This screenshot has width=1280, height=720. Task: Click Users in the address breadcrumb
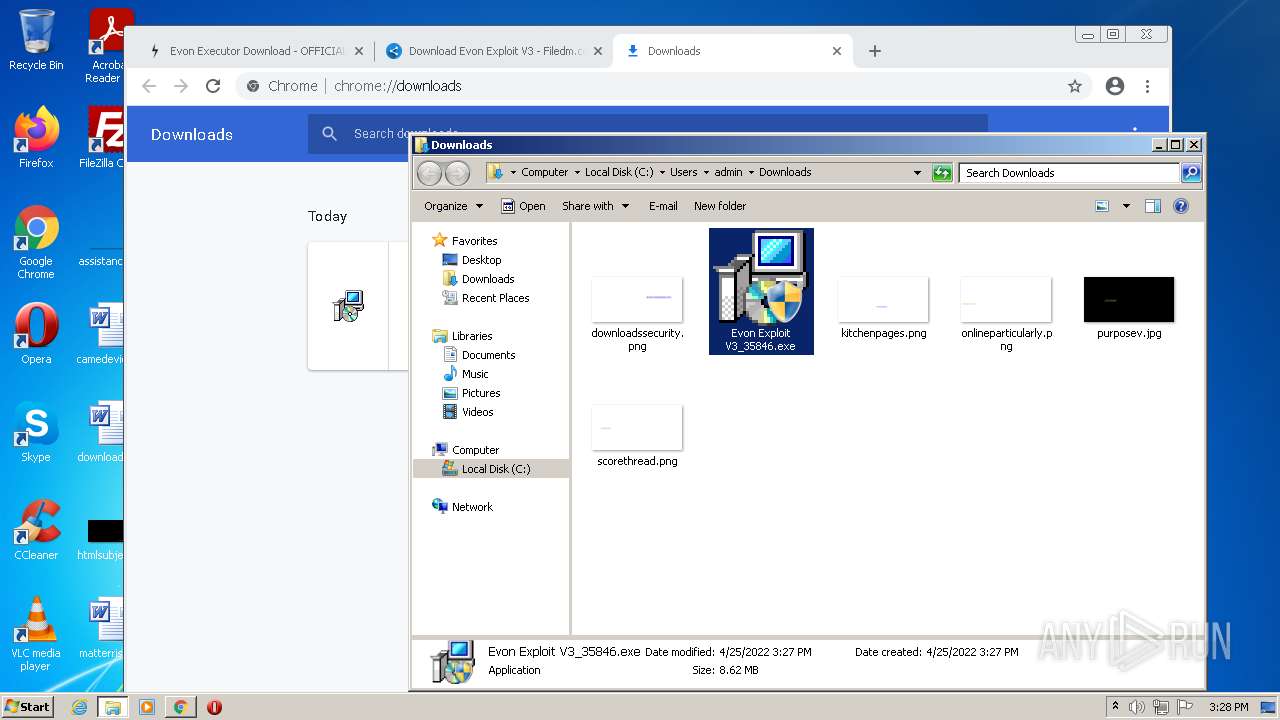[684, 172]
